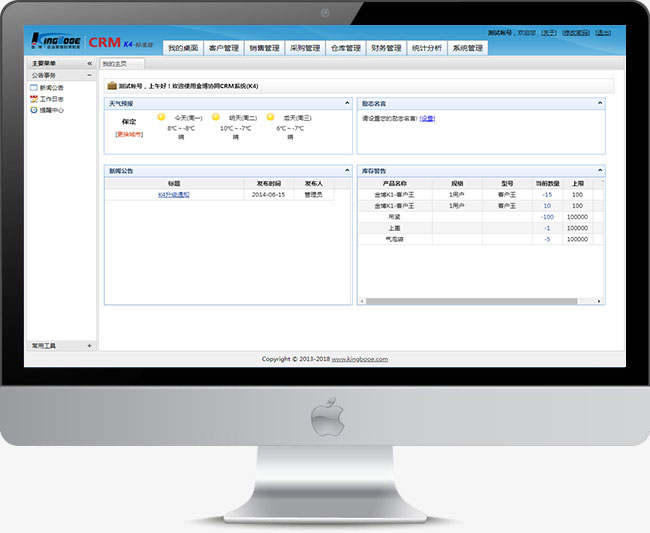
Task: Click the briefcase icon beside the welcome message
Action: click(111, 85)
